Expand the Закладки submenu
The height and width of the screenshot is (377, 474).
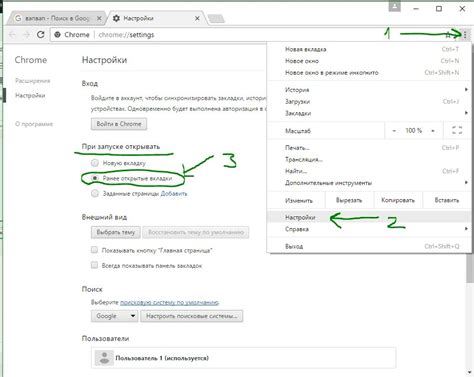369,113
